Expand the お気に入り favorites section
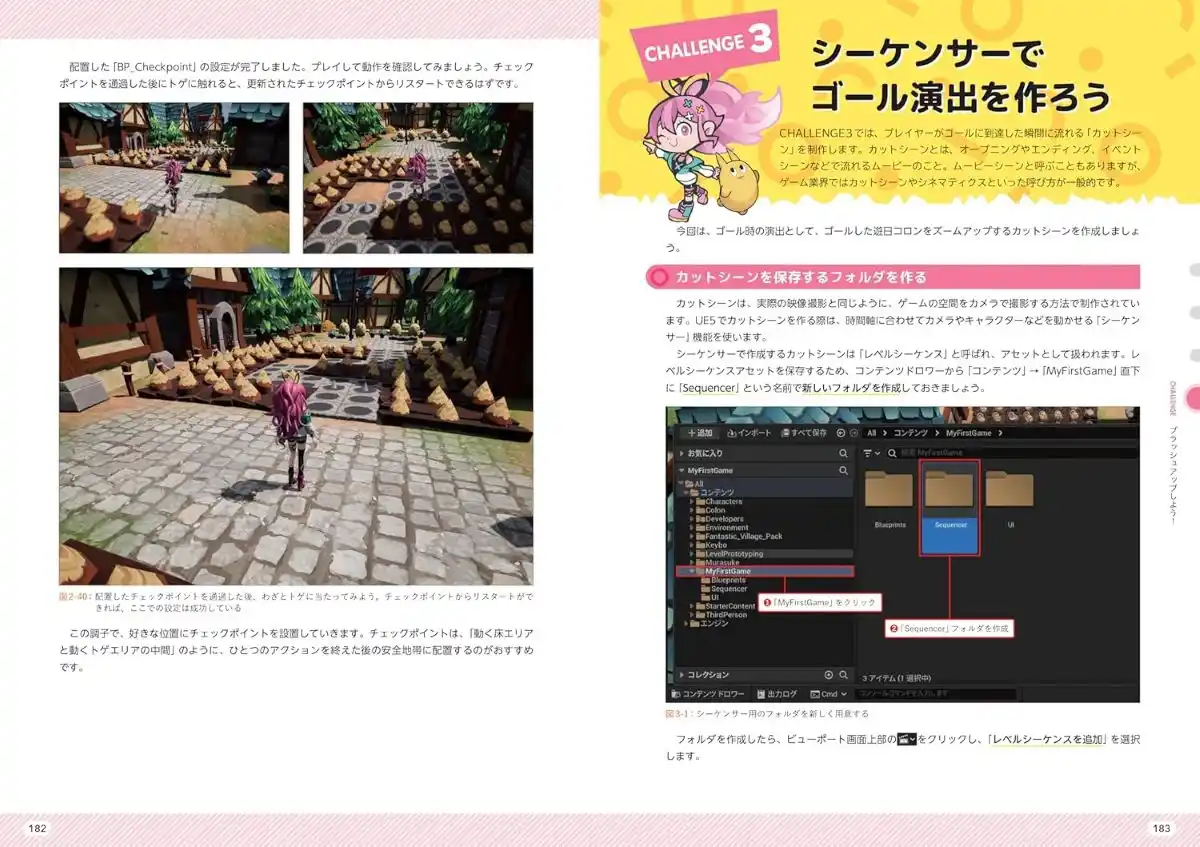This screenshot has height=847, width=1200. (682, 453)
